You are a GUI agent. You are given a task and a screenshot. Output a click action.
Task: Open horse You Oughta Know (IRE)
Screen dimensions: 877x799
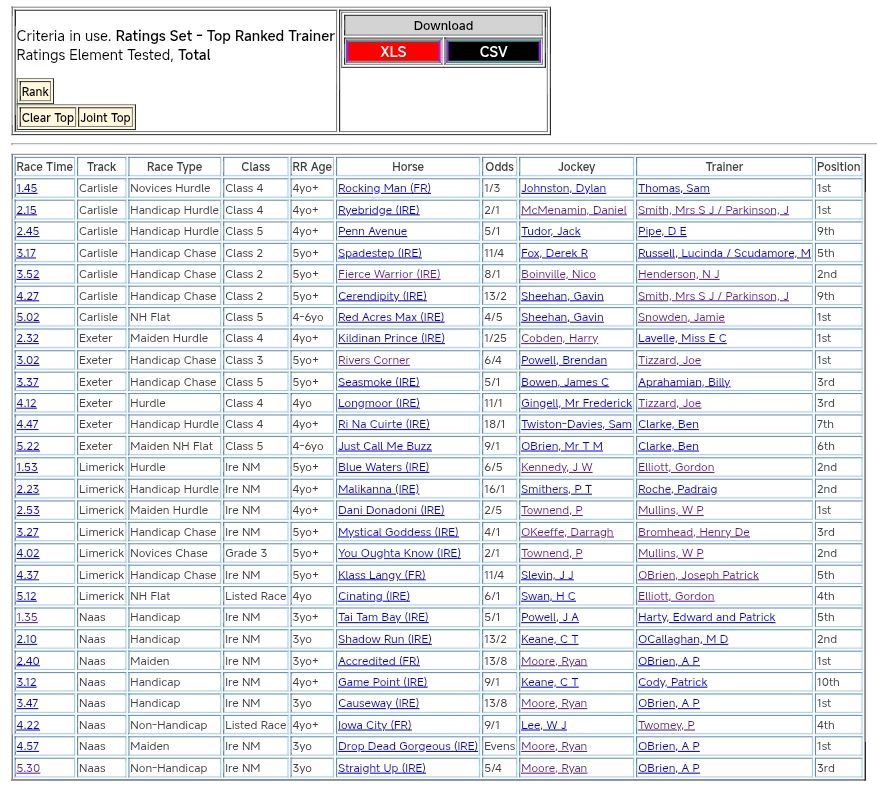(399, 554)
